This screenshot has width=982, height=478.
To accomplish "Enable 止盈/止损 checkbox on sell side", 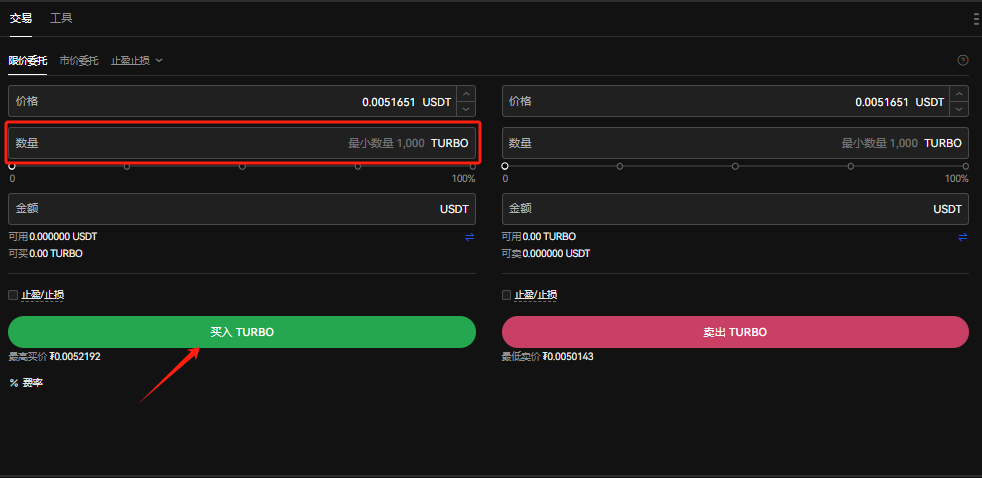I will (x=507, y=295).
